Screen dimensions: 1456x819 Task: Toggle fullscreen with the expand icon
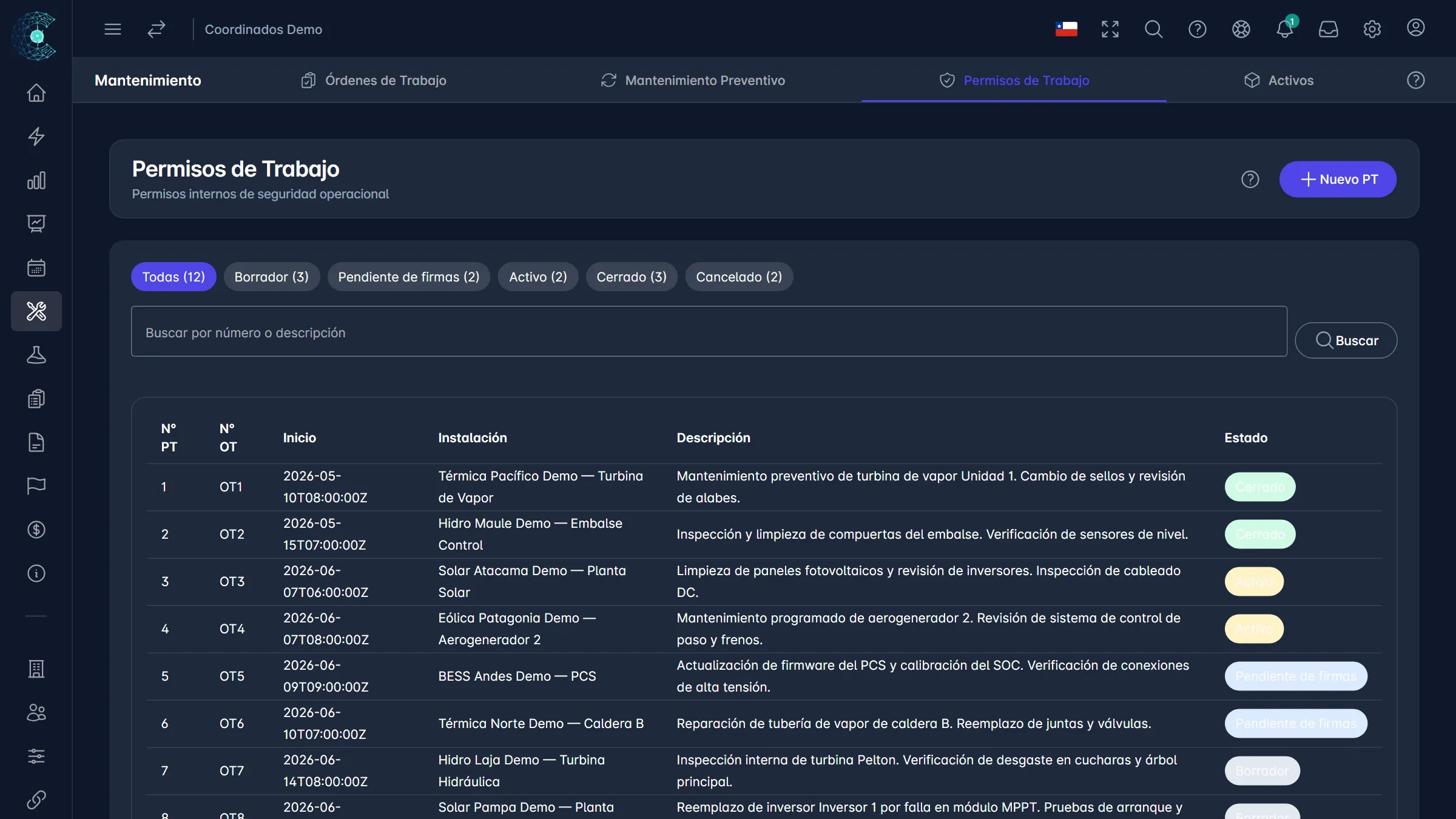point(1110,29)
